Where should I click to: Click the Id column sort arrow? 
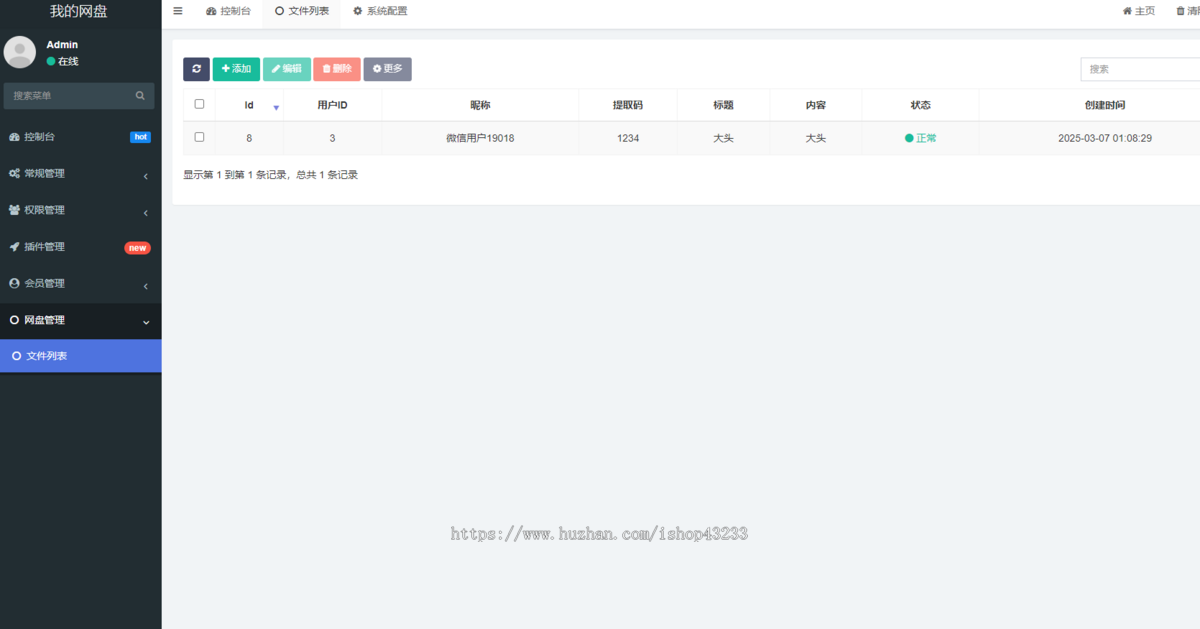tap(276, 106)
